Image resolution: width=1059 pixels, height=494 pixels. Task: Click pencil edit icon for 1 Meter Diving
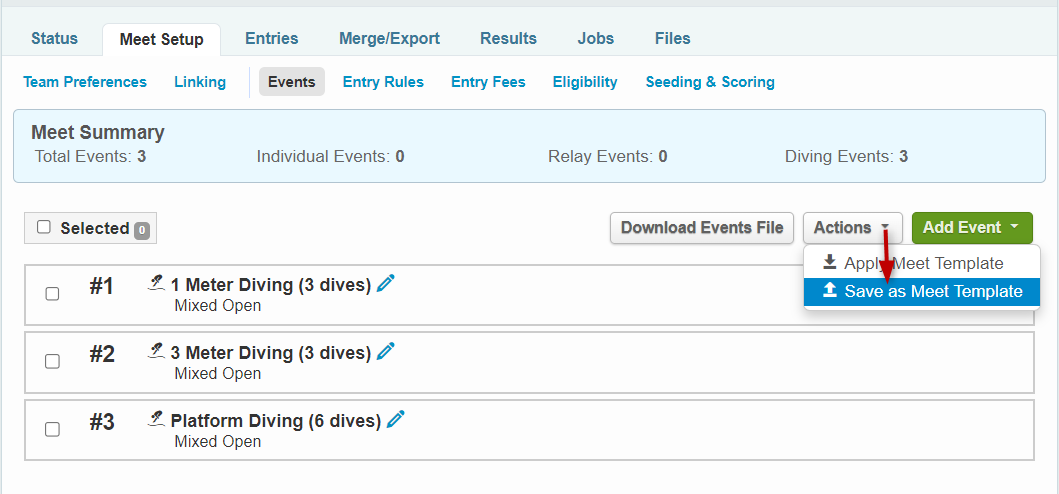(x=386, y=284)
